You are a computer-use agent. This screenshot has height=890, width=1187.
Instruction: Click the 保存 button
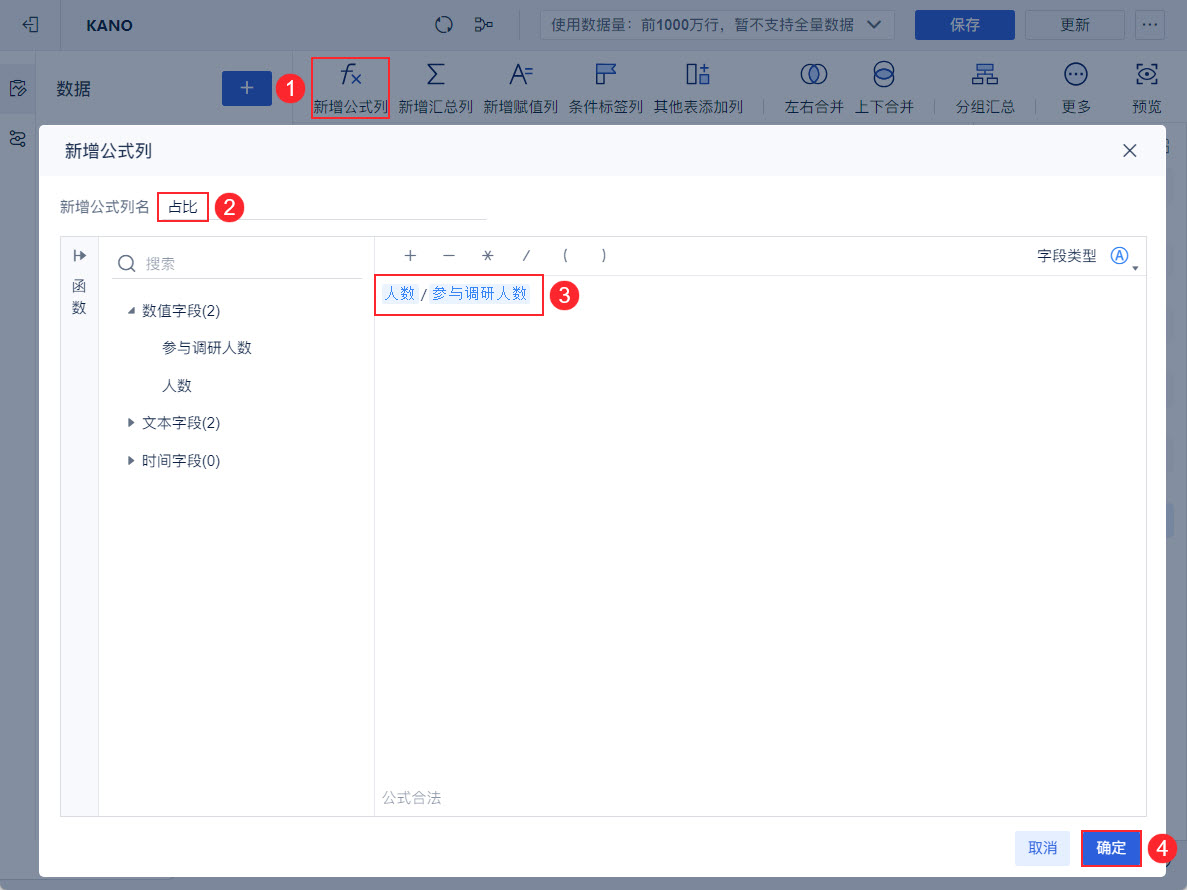point(964,25)
